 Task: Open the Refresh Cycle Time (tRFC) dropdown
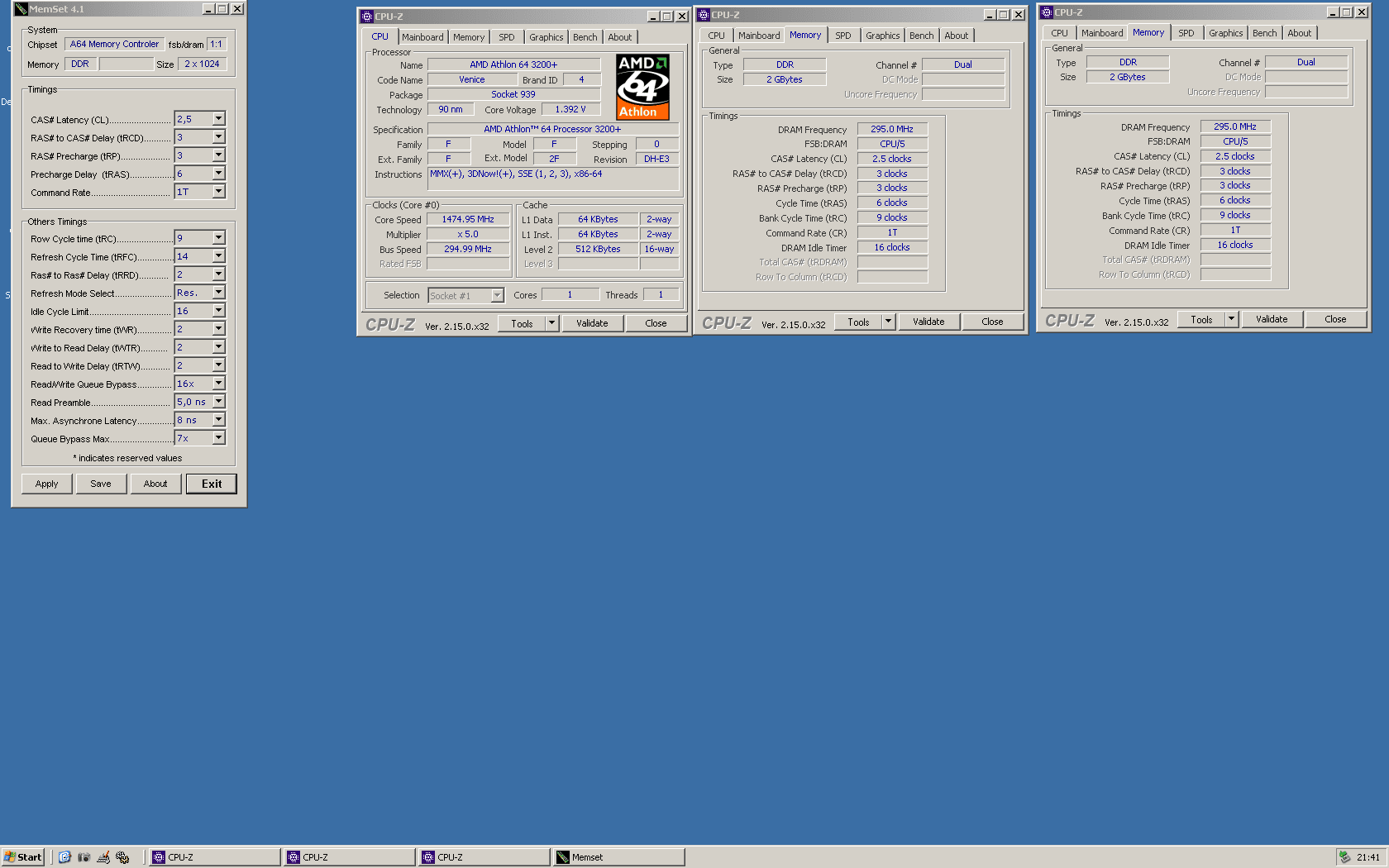point(219,256)
